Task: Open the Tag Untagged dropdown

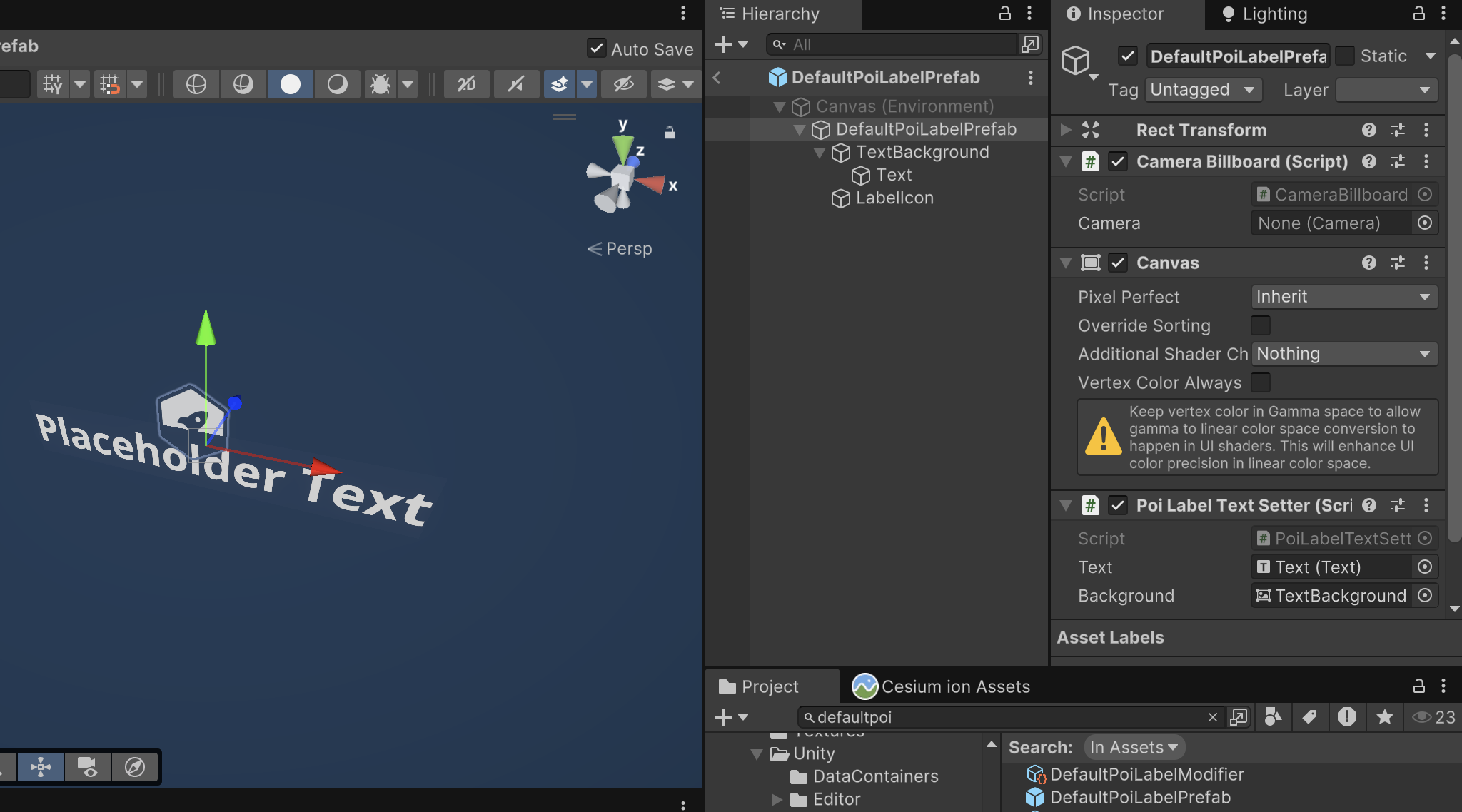Action: pyautogui.click(x=1203, y=90)
